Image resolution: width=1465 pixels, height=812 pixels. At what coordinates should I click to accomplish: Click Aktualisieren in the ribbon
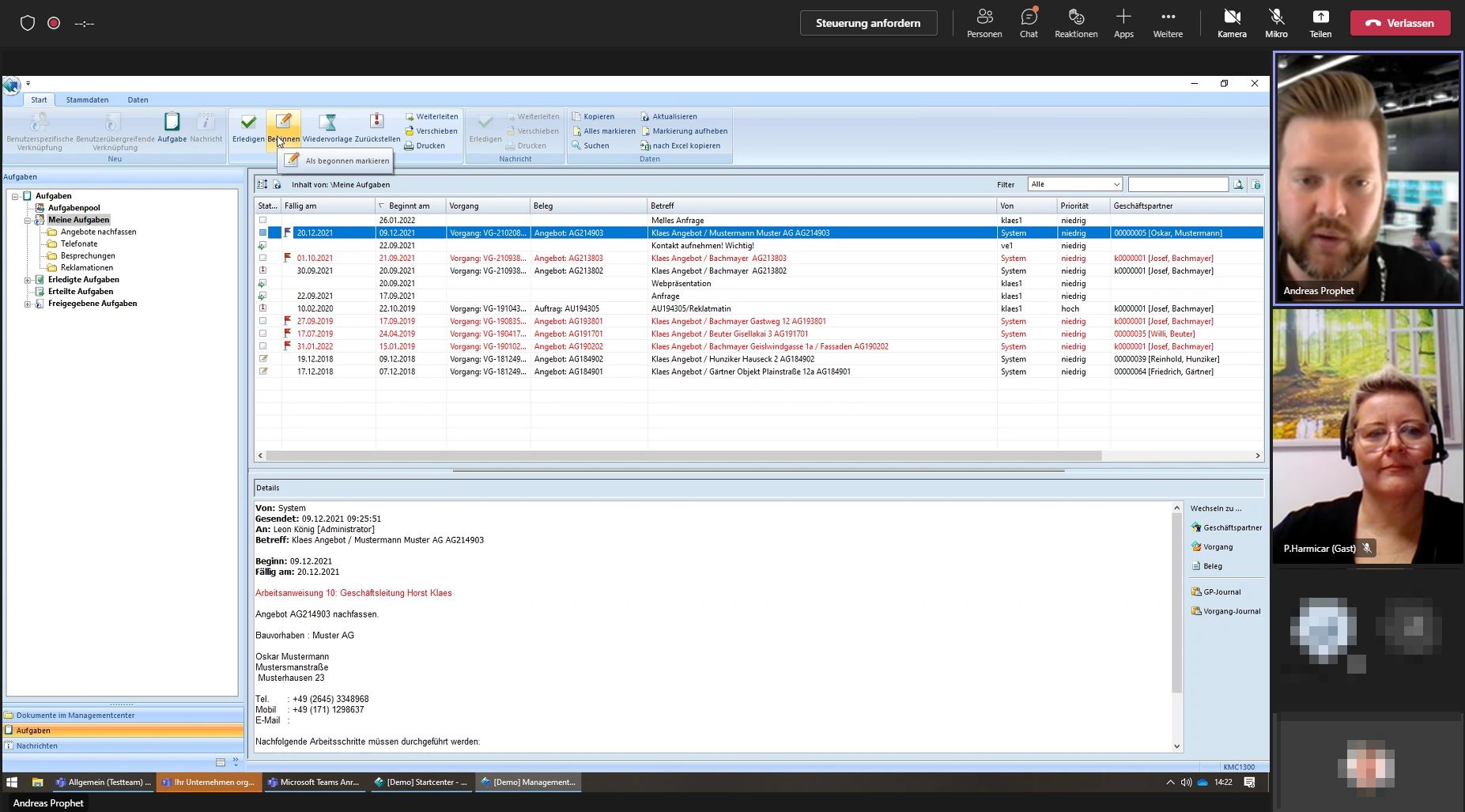click(x=669, y=116)
